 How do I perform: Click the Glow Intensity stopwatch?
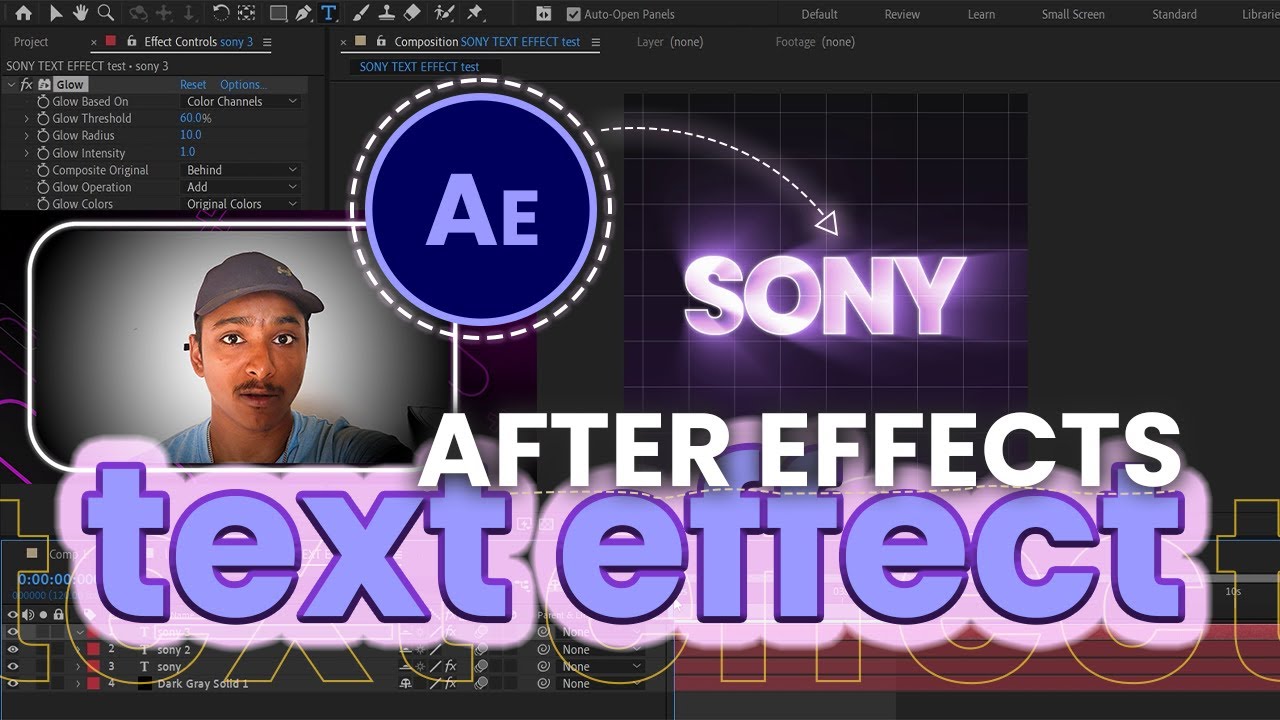(x=43, y=153)
